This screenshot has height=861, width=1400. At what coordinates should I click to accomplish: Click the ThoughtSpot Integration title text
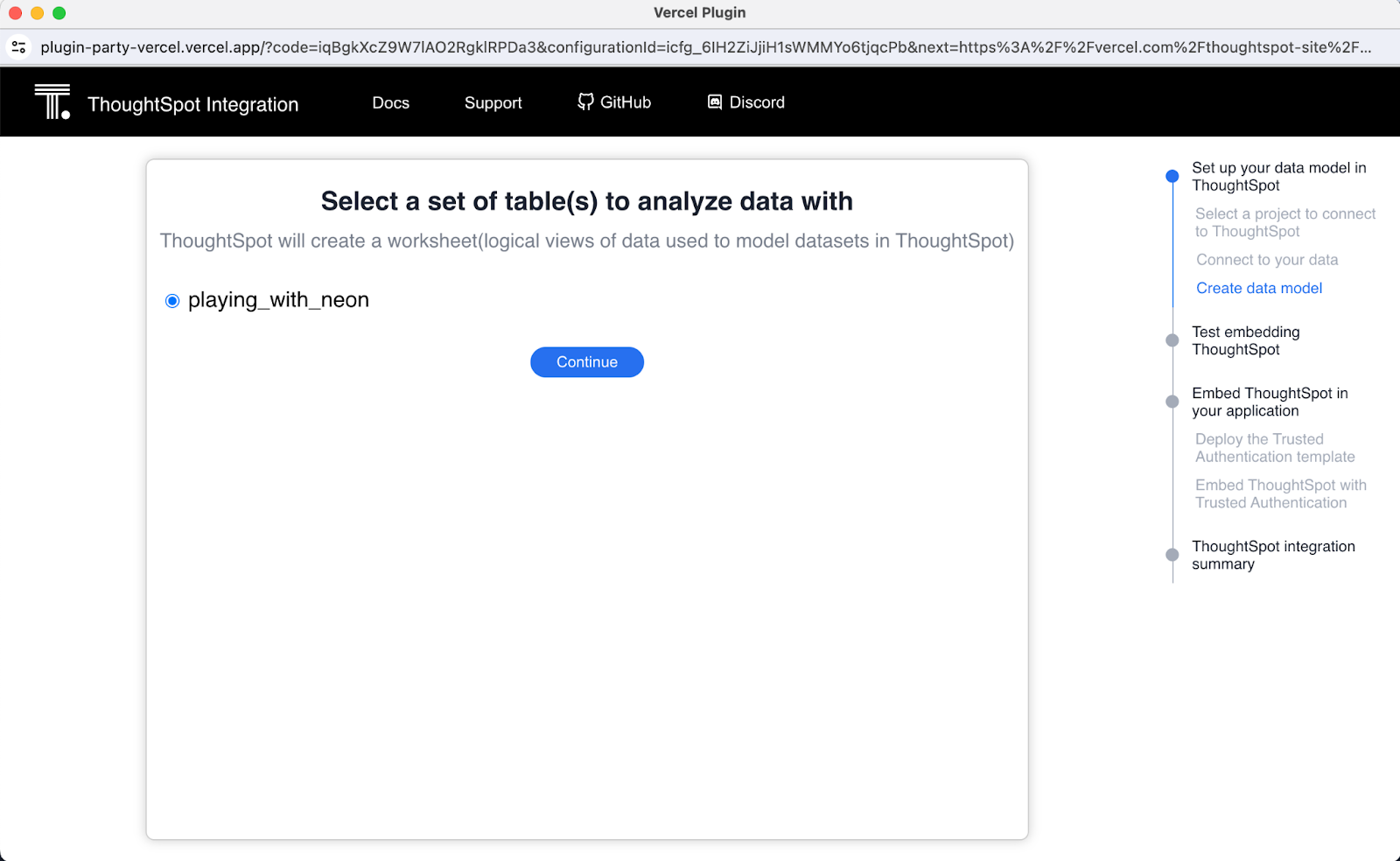click(x=192, y=104)
